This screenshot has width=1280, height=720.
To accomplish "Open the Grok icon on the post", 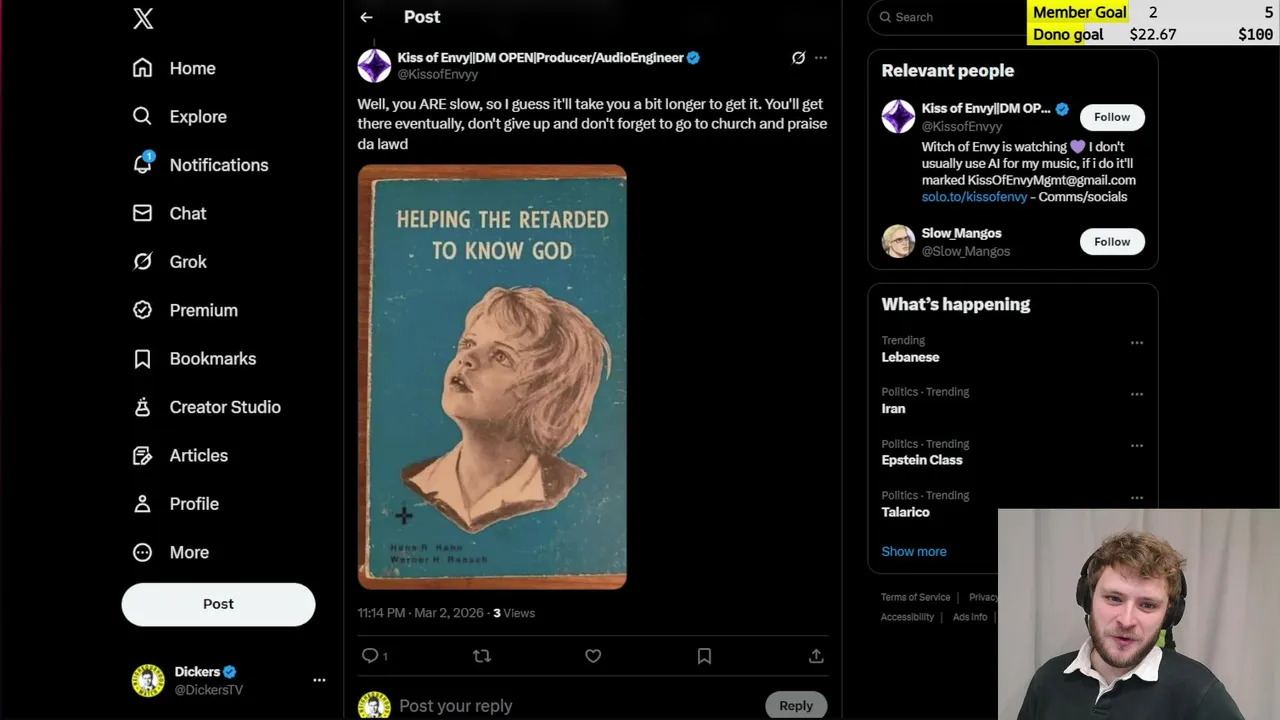I will pos(798,58).
